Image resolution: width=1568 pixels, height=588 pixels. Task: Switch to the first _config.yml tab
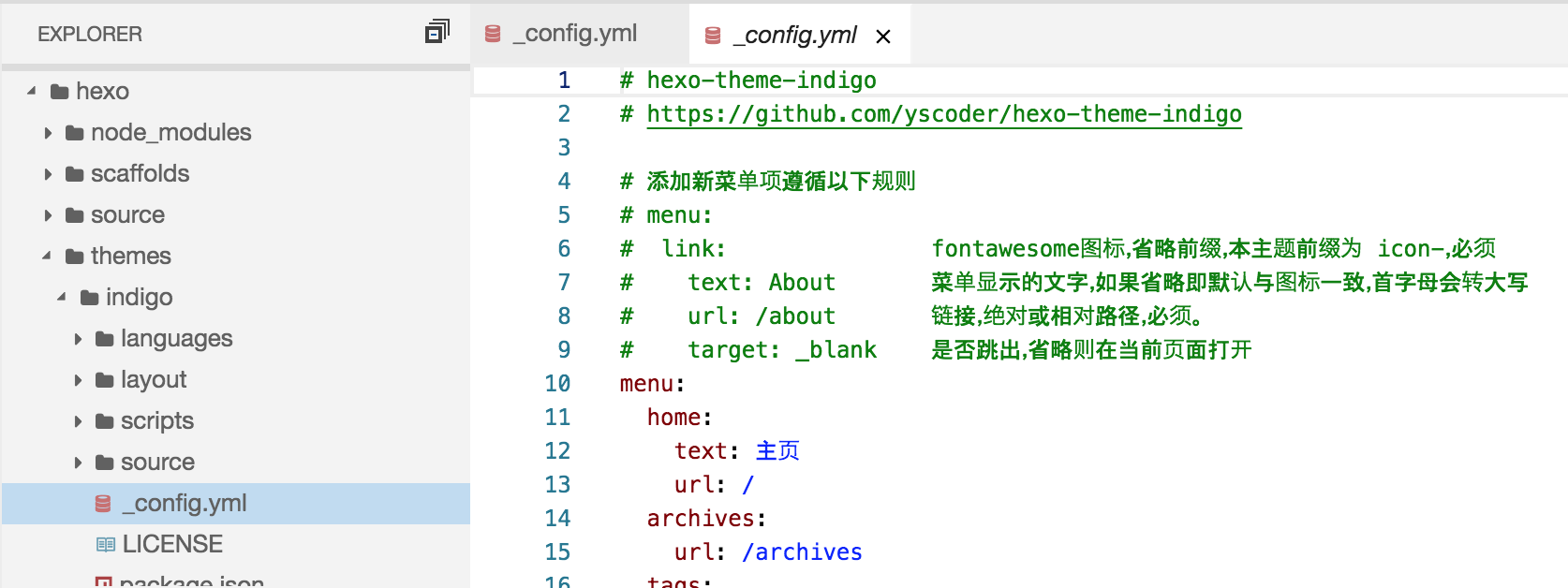click(x=579, y=34)
